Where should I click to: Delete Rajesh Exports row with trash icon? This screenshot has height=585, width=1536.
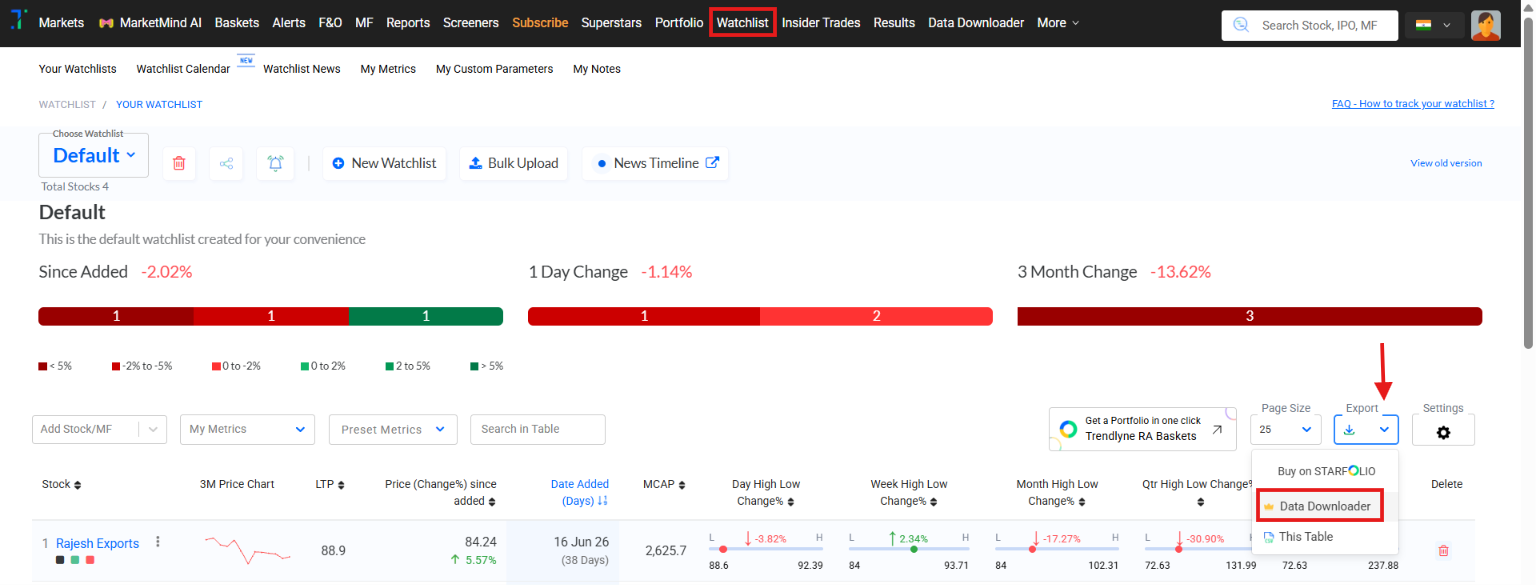(x=1443, y=550)
